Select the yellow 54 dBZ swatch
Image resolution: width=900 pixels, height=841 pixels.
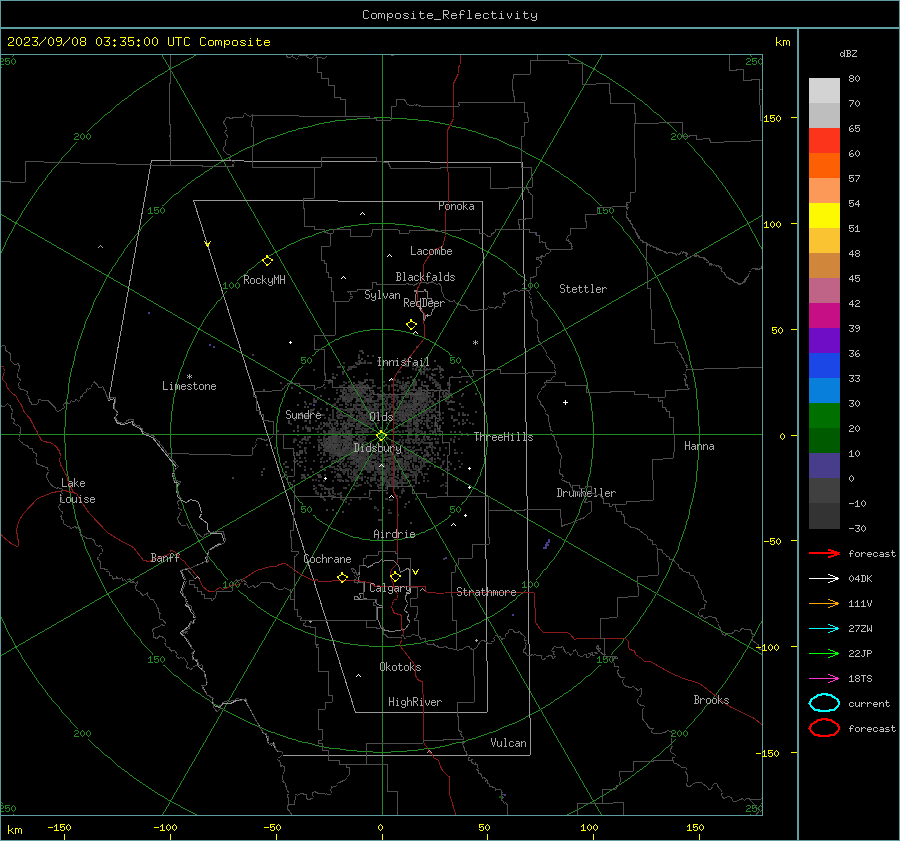click(x=824, y=216)
